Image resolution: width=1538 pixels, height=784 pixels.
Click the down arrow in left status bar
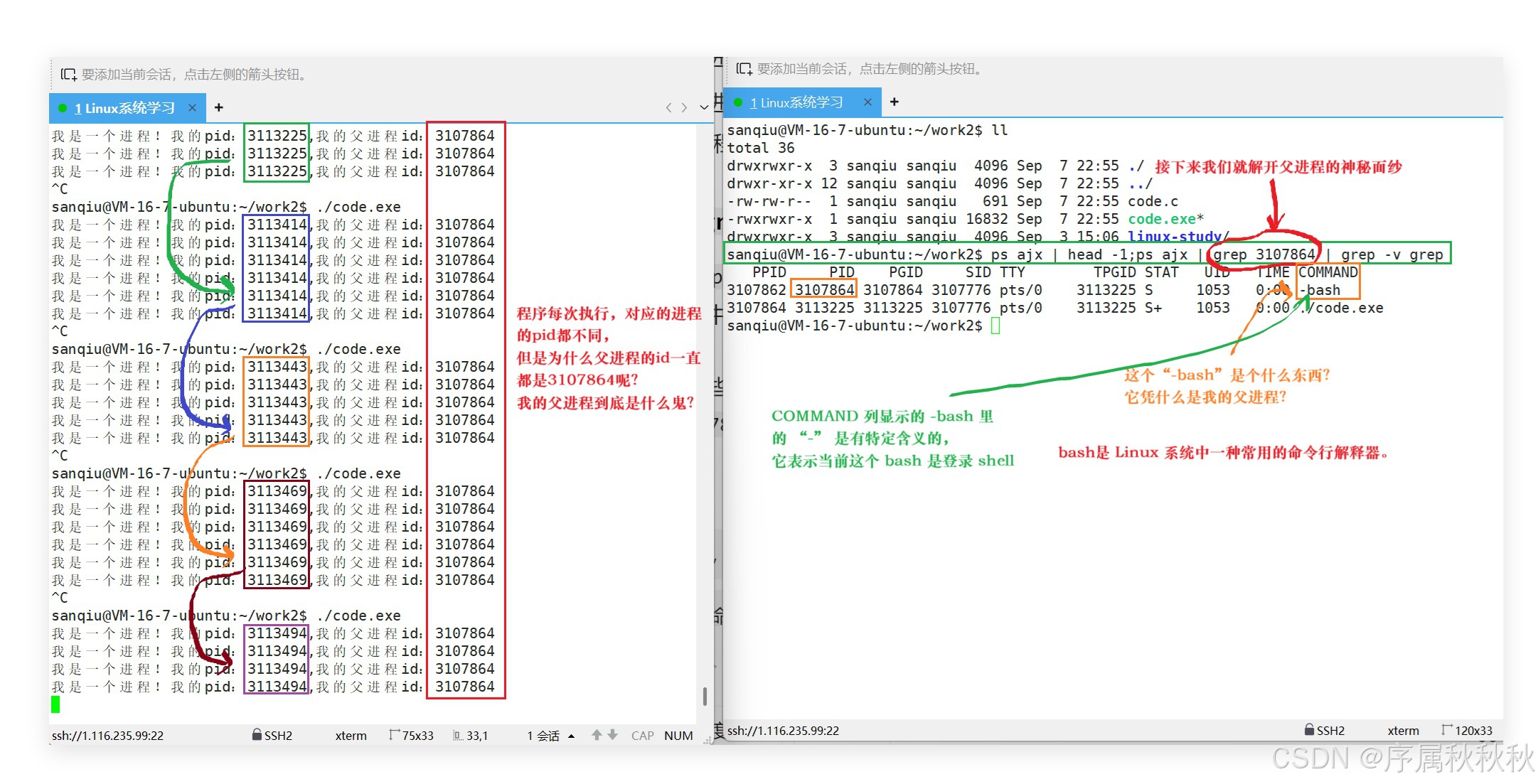(x=612, y=735)
